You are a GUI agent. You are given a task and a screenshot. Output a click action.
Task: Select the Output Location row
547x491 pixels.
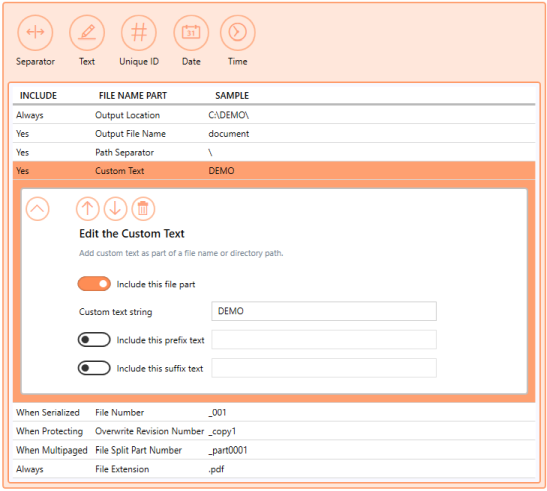tap(274, 115)
